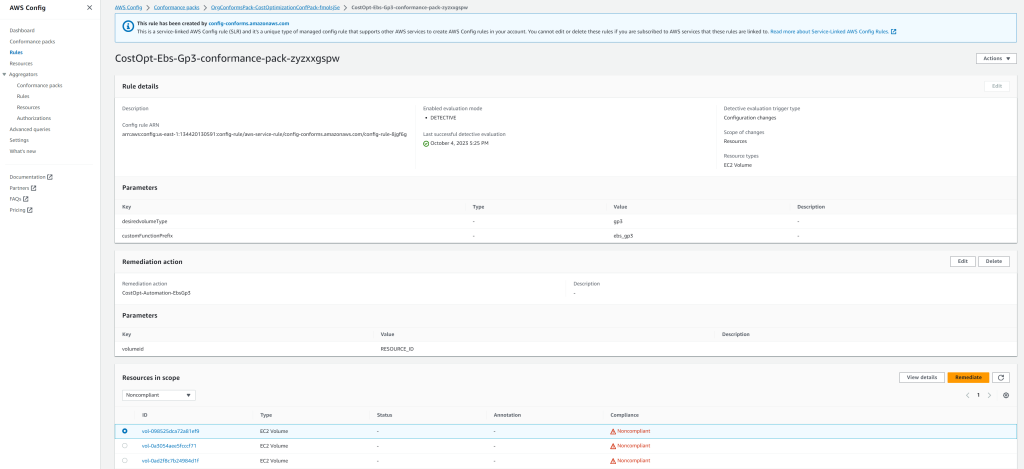The image size is (1024, 469).
Task: Open Advanced queries in sidebar
Action: point(30,129)
